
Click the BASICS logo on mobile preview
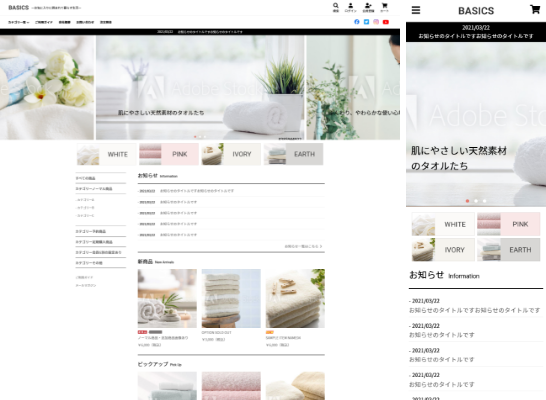click(x=476, y=11)
